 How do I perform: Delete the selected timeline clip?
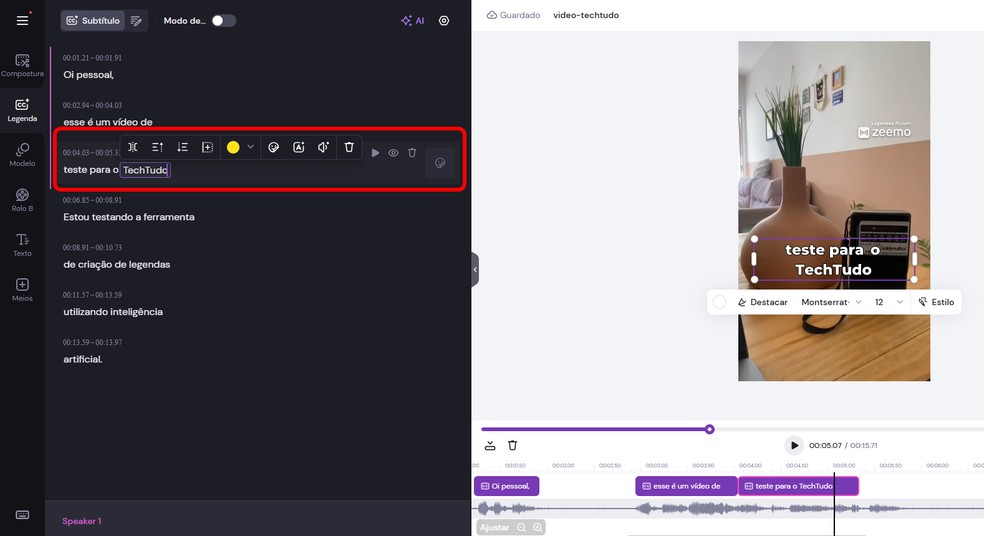[513, 446]
